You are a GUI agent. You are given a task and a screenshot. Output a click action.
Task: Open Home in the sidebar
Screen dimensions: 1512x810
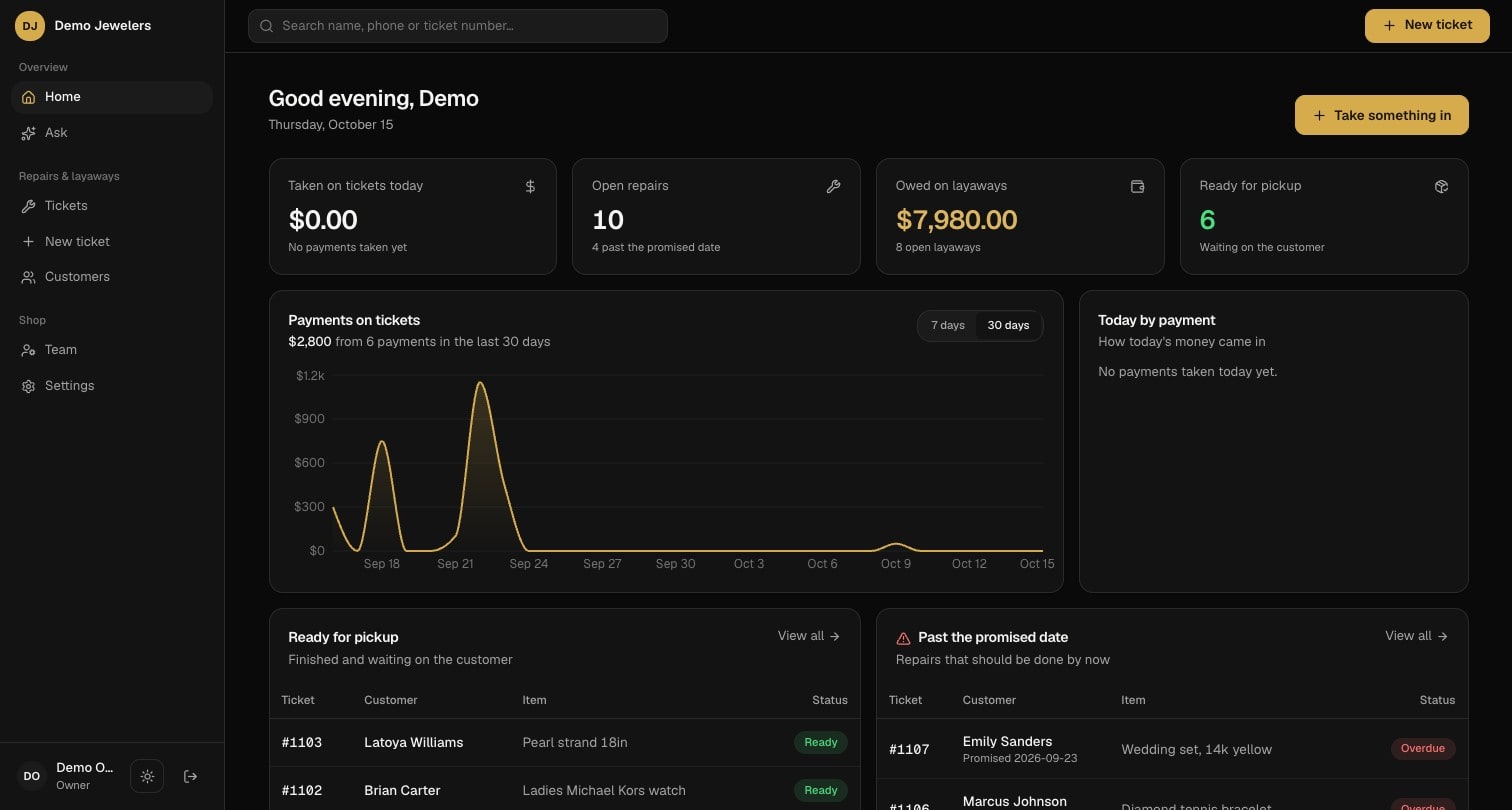tap(112, 97)
